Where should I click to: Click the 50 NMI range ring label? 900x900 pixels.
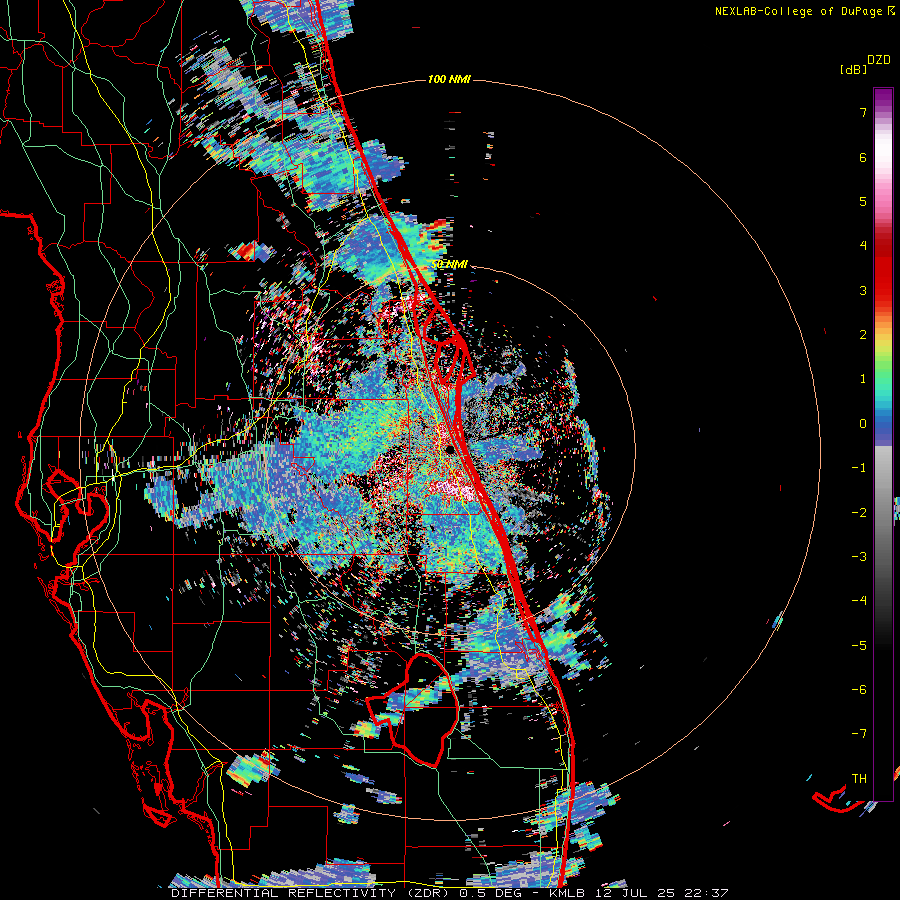click(x=450, y=265)
